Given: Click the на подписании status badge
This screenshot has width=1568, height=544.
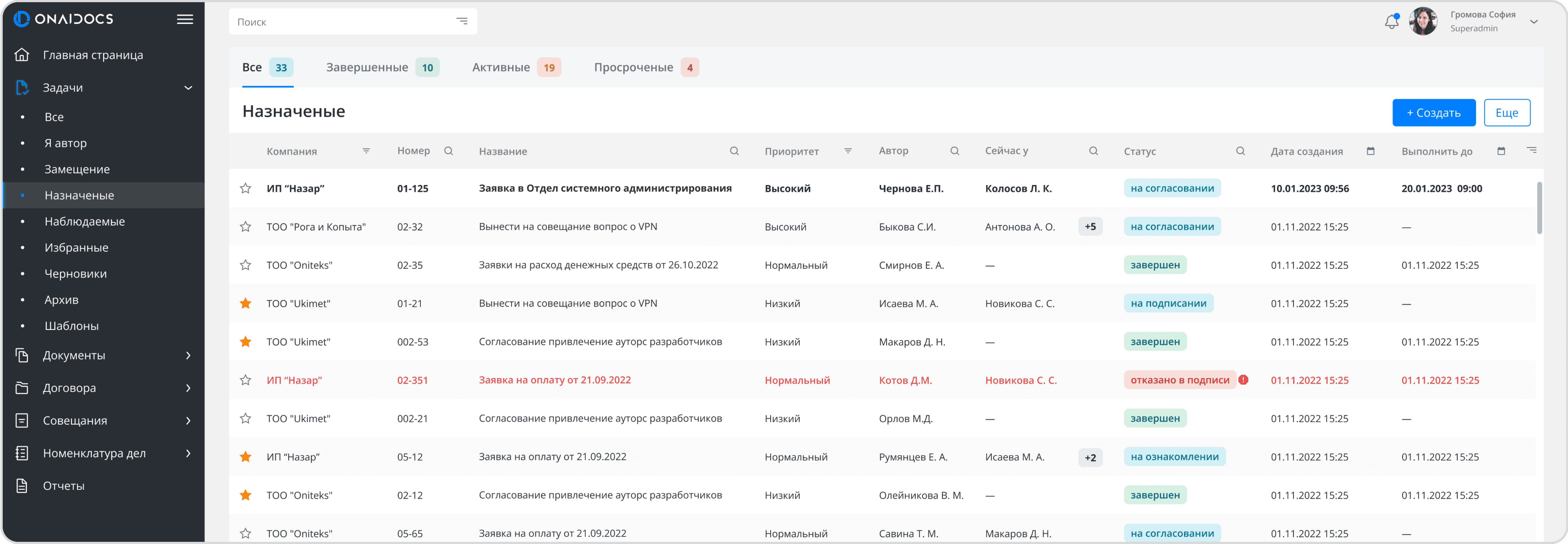Looking at the screenshot, I should pos(1168,303).
